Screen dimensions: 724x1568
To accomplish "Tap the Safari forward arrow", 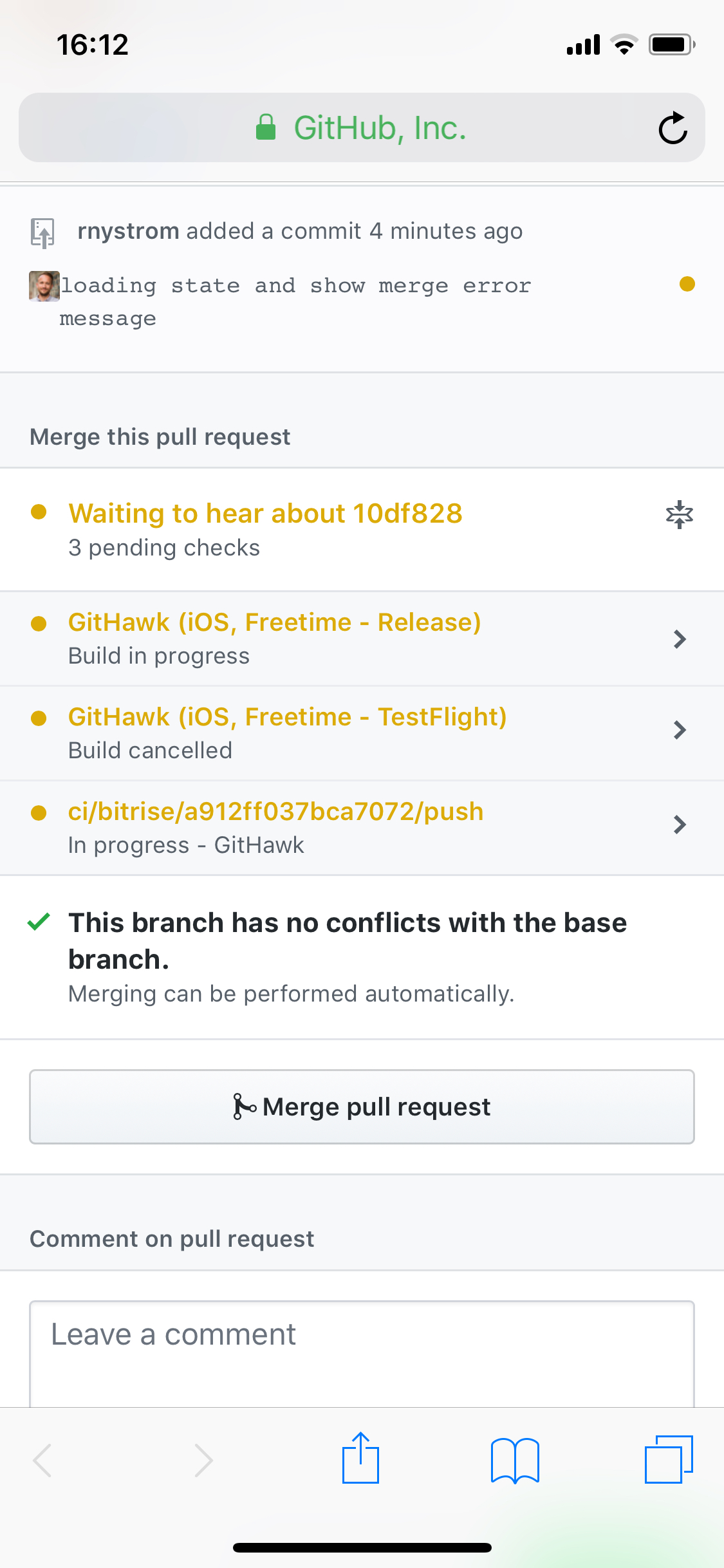I will coord(203,1460).
